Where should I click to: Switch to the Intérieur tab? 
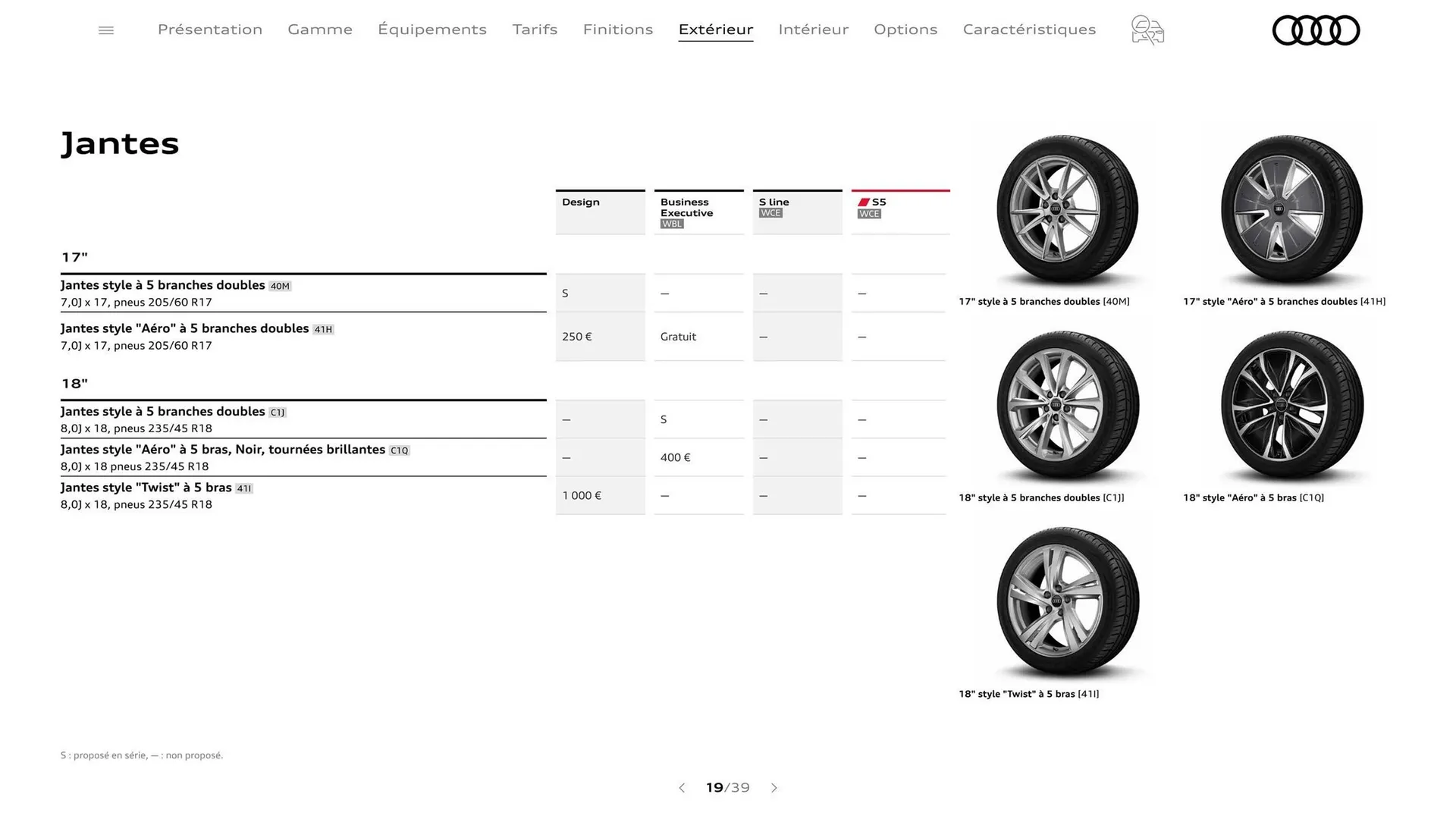pos(813,30)
